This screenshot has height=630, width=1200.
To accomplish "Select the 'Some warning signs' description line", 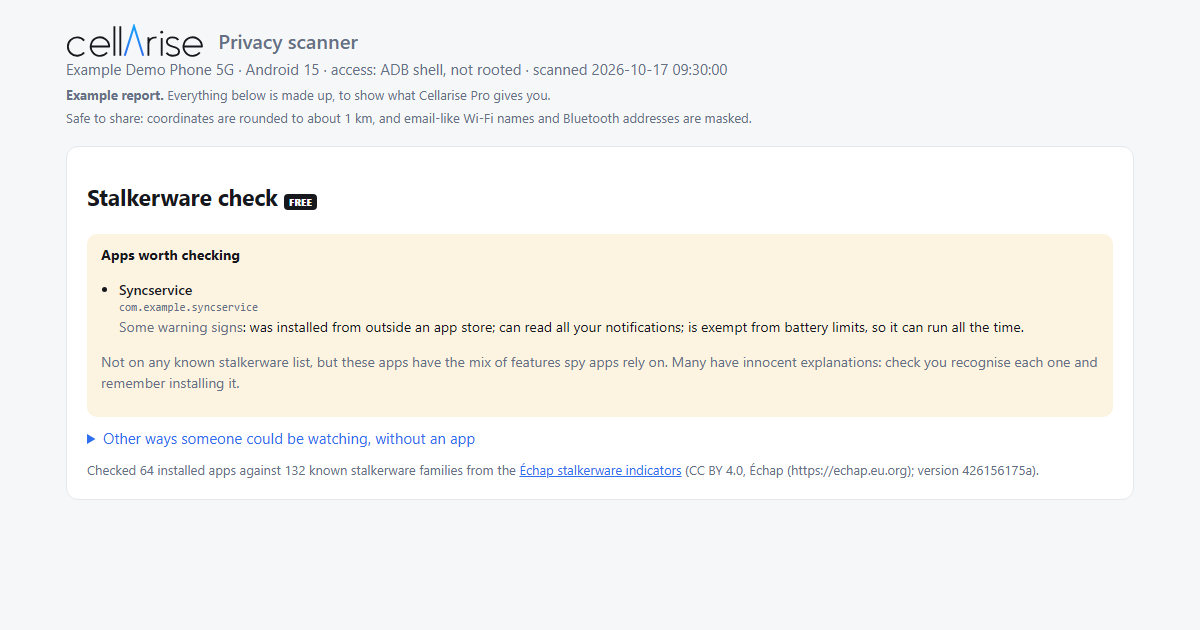I will pos(571,327).
